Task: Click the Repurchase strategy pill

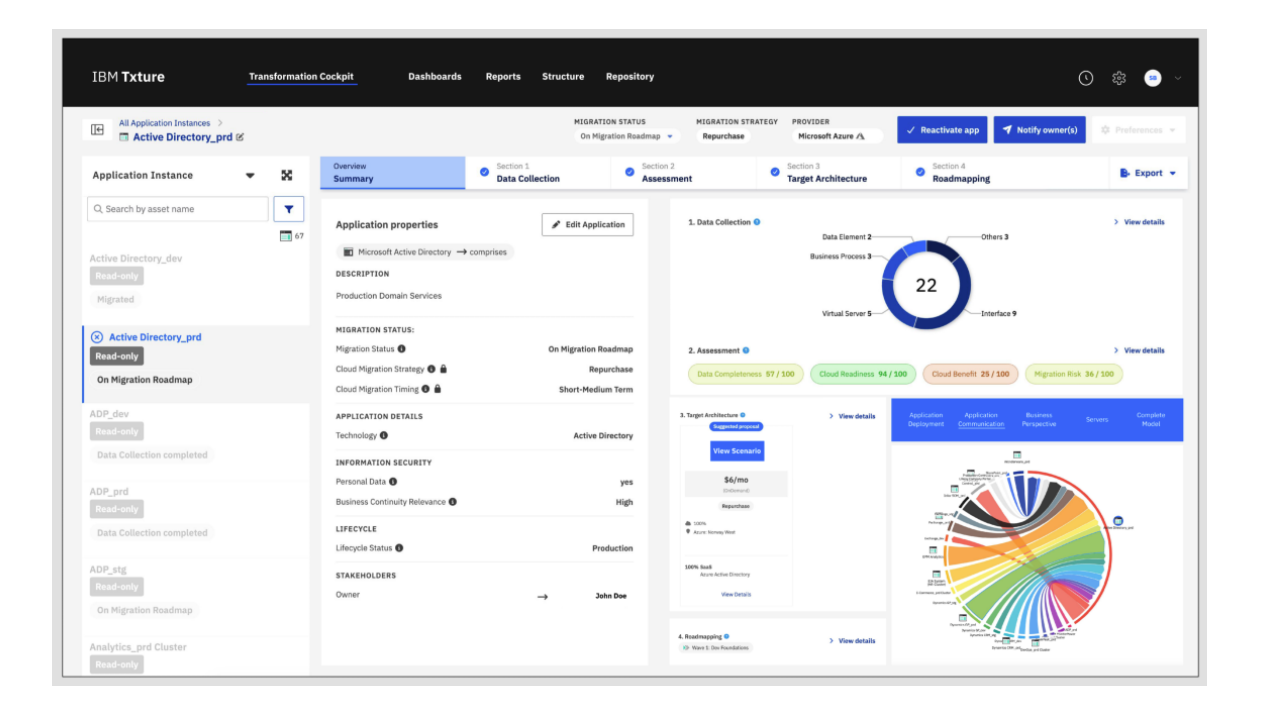Action: click(x=723, y=136)
